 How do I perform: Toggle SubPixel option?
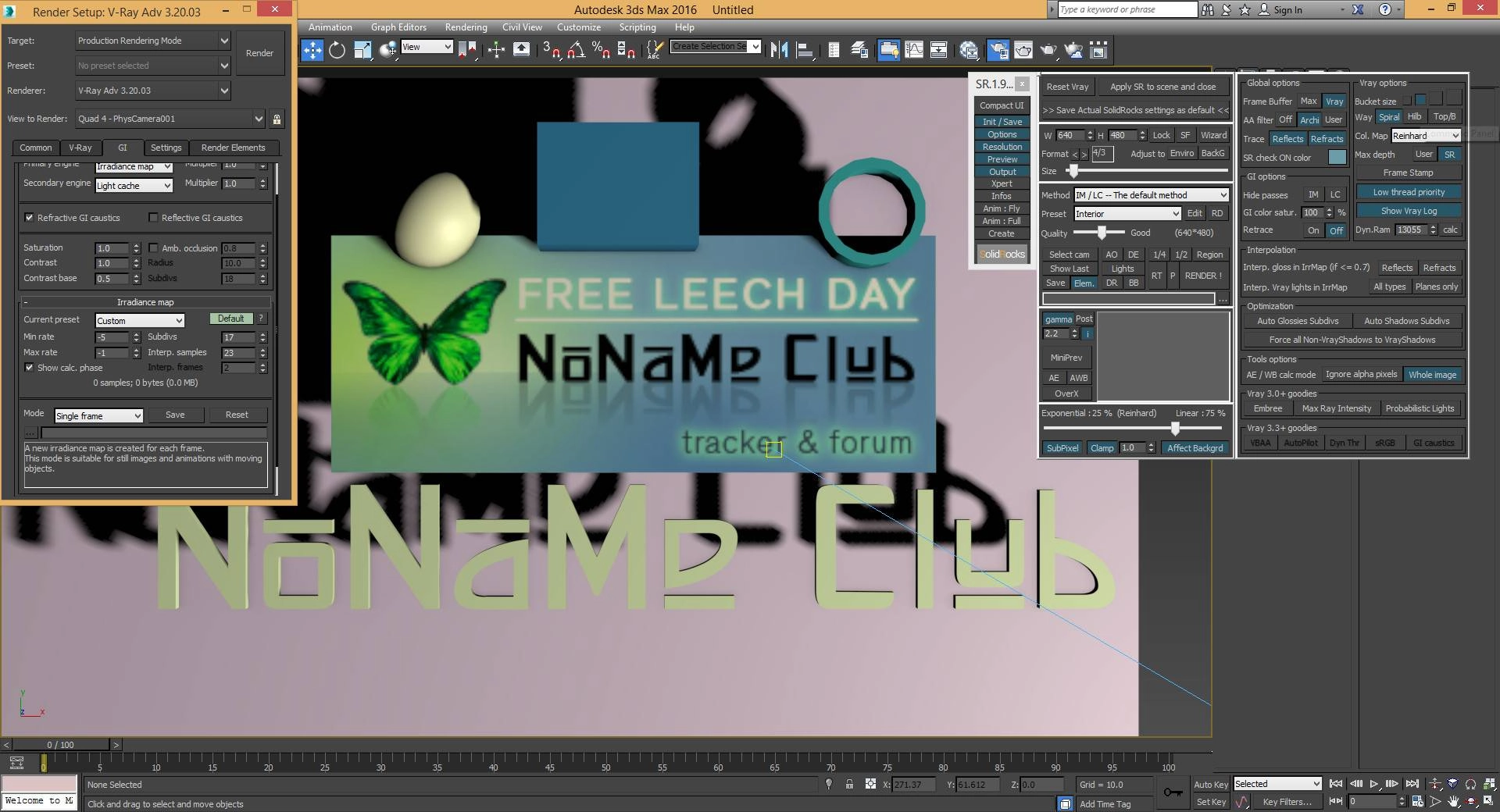(1062, 448)
